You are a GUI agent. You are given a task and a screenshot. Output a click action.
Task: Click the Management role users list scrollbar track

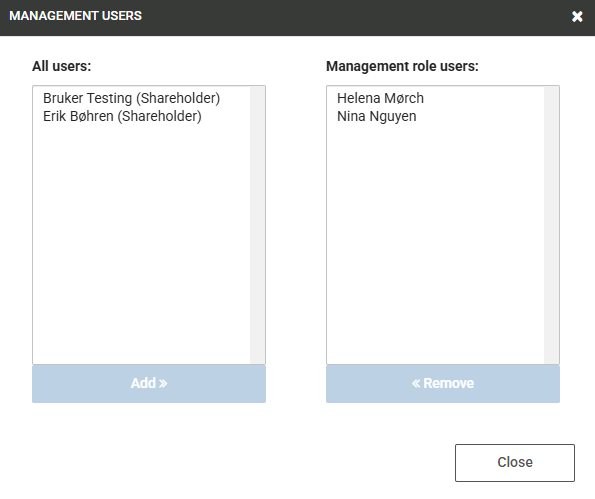[x=551, y=225]
